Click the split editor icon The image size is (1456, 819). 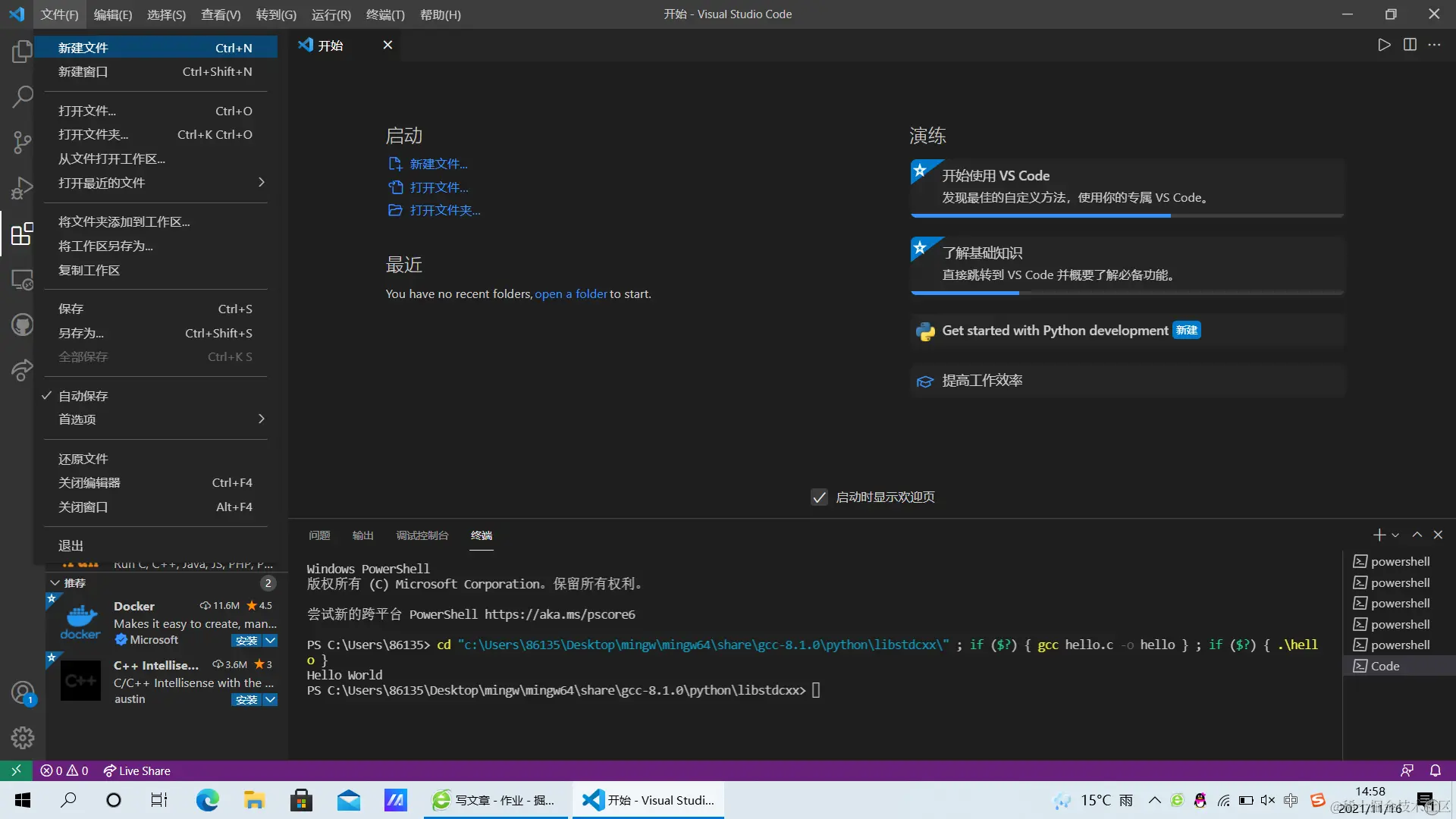coord(1410,45)
